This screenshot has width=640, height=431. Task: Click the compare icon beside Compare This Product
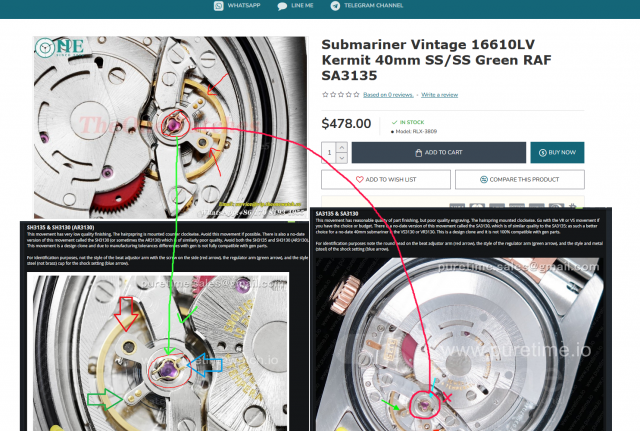pos(484,180)
